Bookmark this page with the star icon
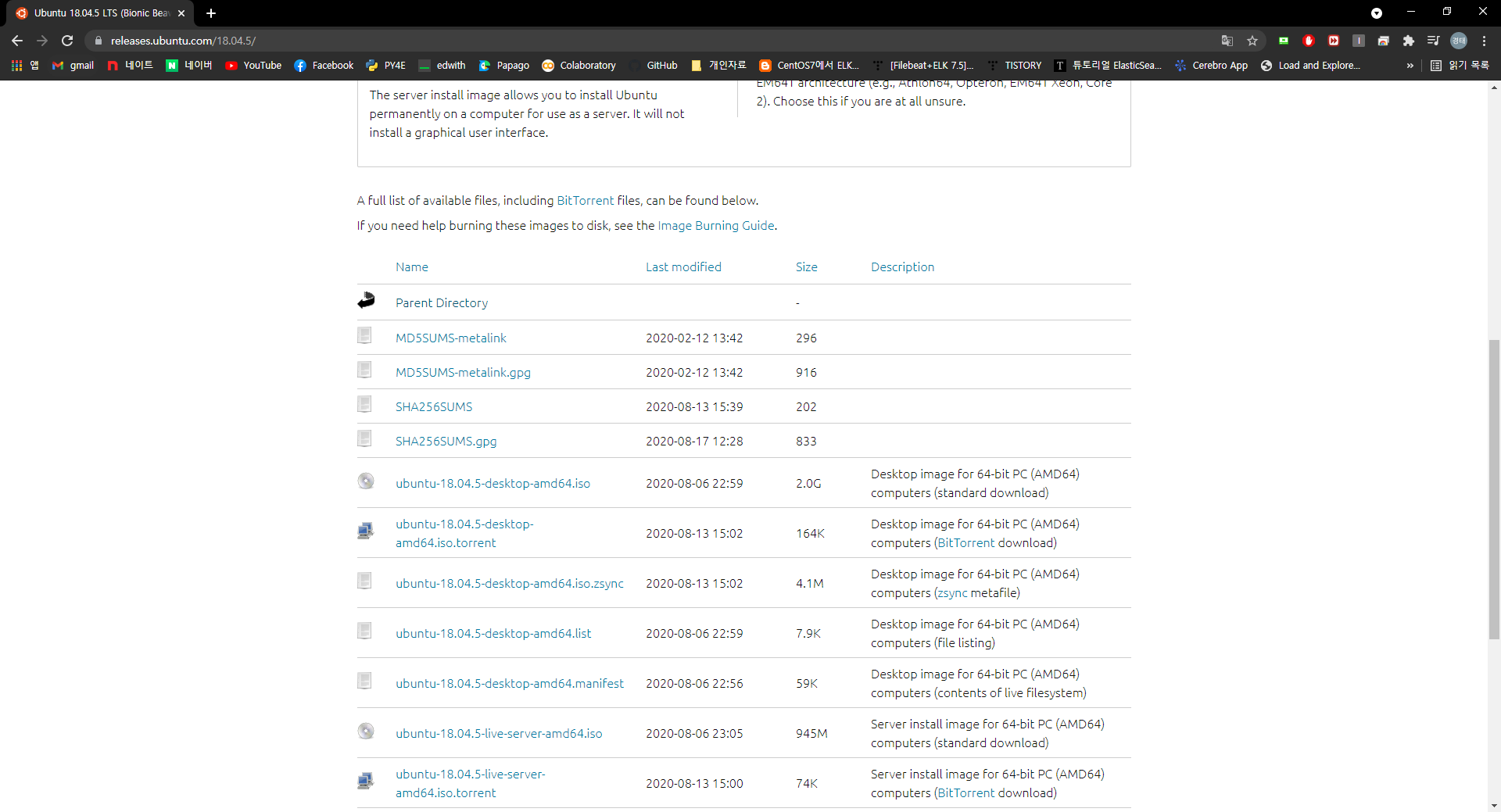The height and width of the screenshot is (812, 1501). tap(1252, 41)
